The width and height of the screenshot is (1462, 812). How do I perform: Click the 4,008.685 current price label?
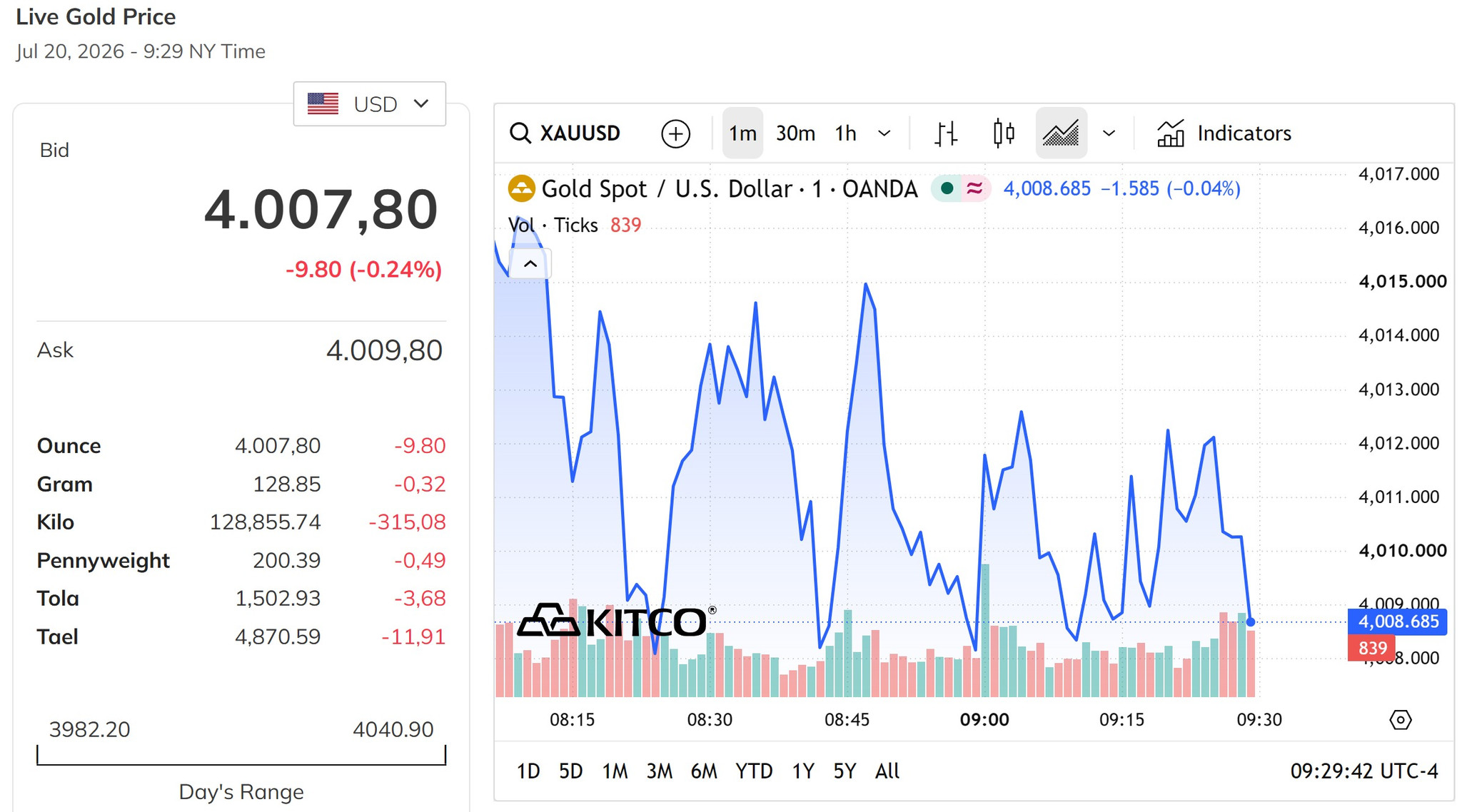pos(1397,621)
